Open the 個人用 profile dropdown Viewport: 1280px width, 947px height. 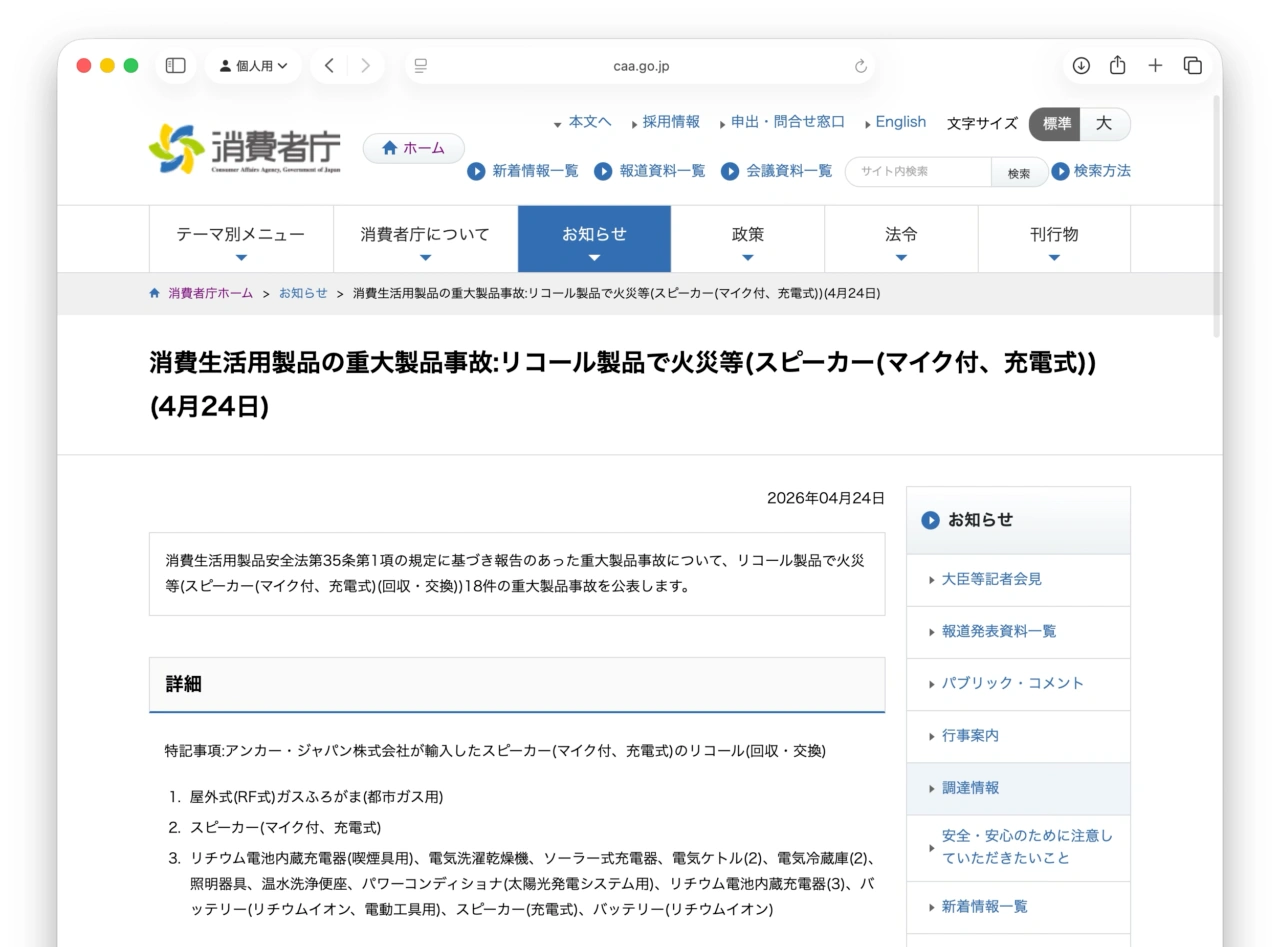253,66
